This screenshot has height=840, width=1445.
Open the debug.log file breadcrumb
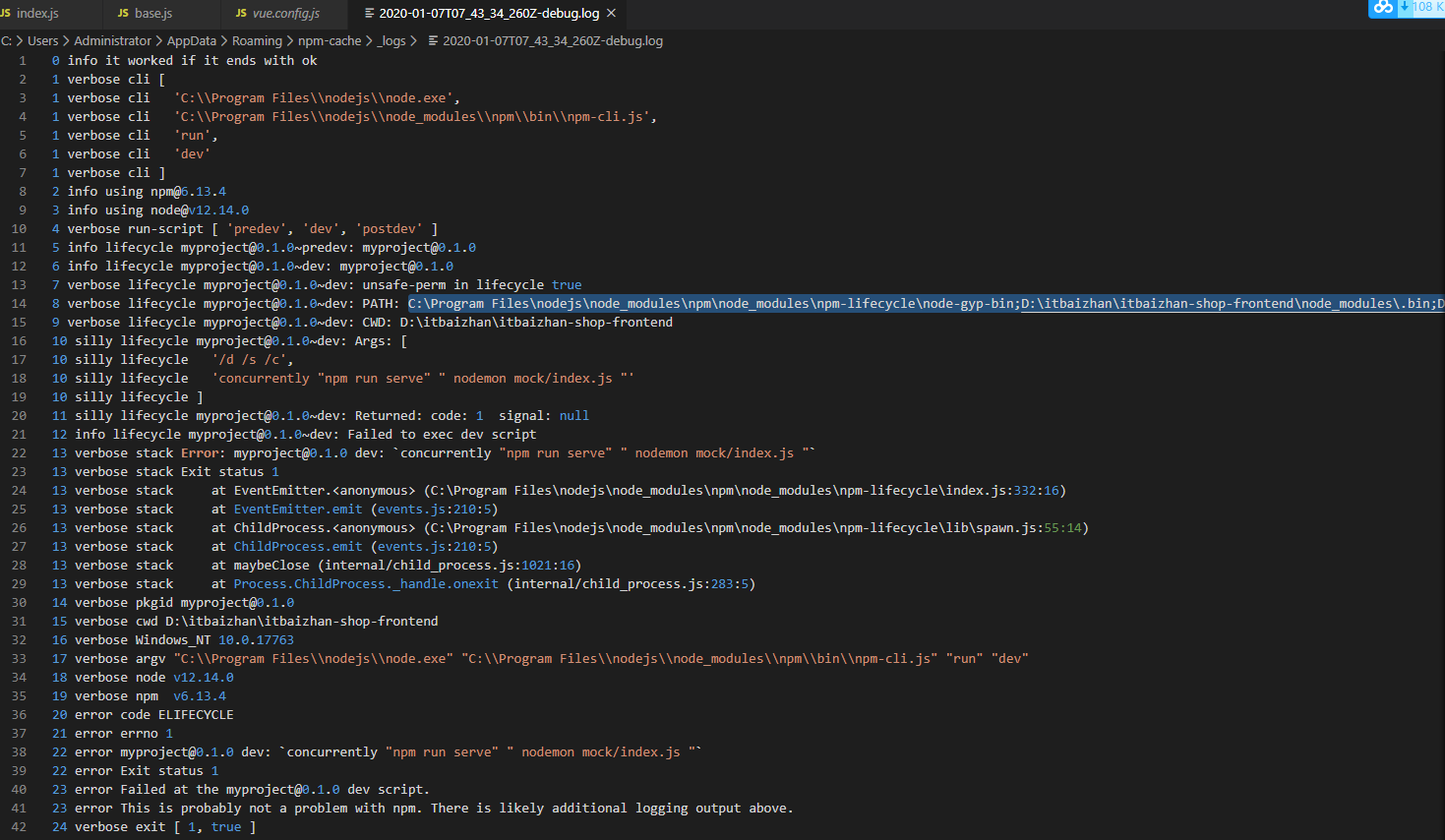point(553,41)
